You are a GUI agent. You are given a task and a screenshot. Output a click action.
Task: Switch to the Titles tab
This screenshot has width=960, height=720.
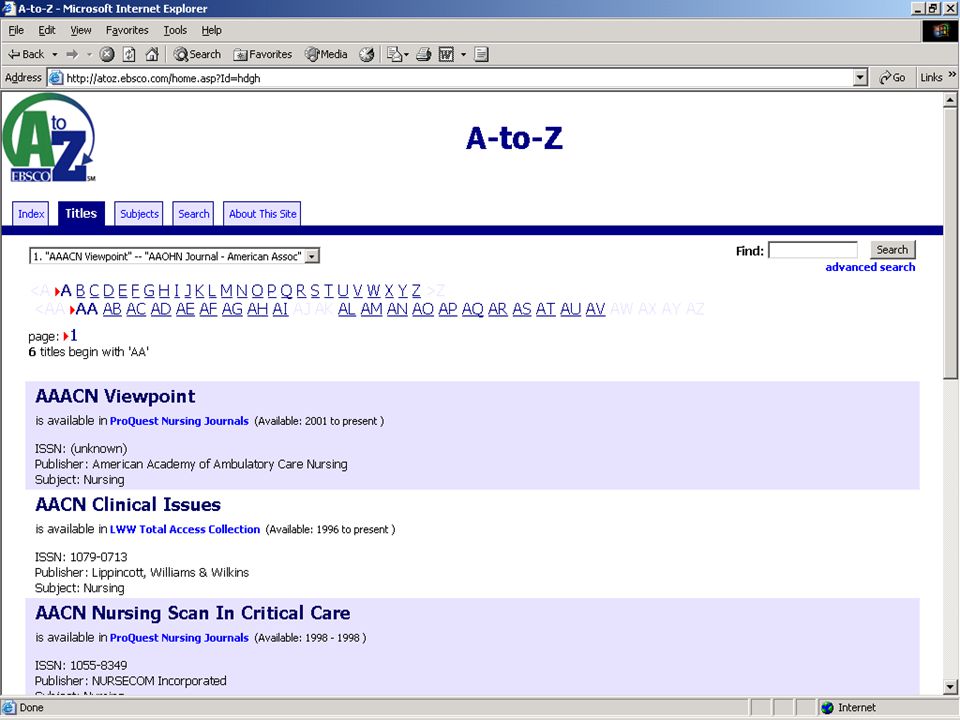point(81,214)
